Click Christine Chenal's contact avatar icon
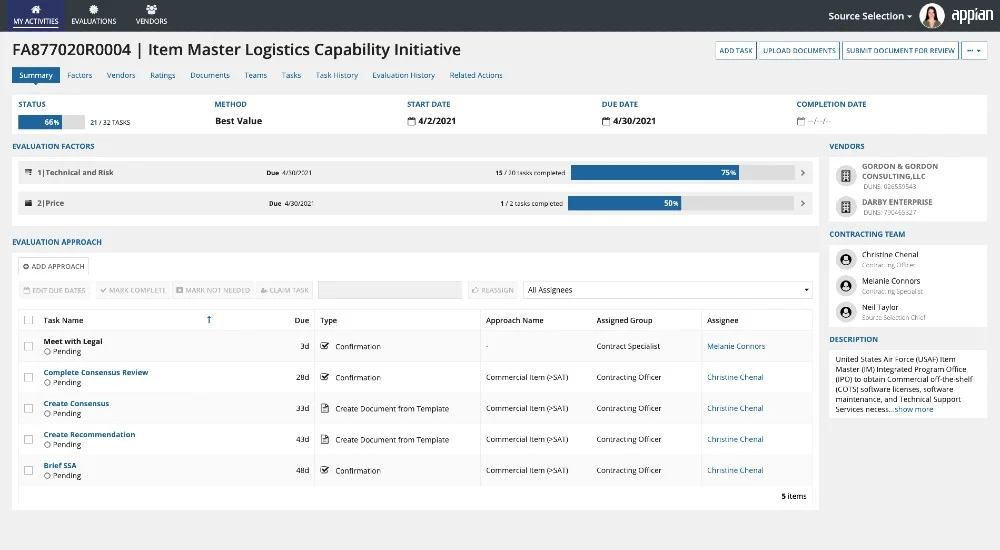 pos(846,260)
